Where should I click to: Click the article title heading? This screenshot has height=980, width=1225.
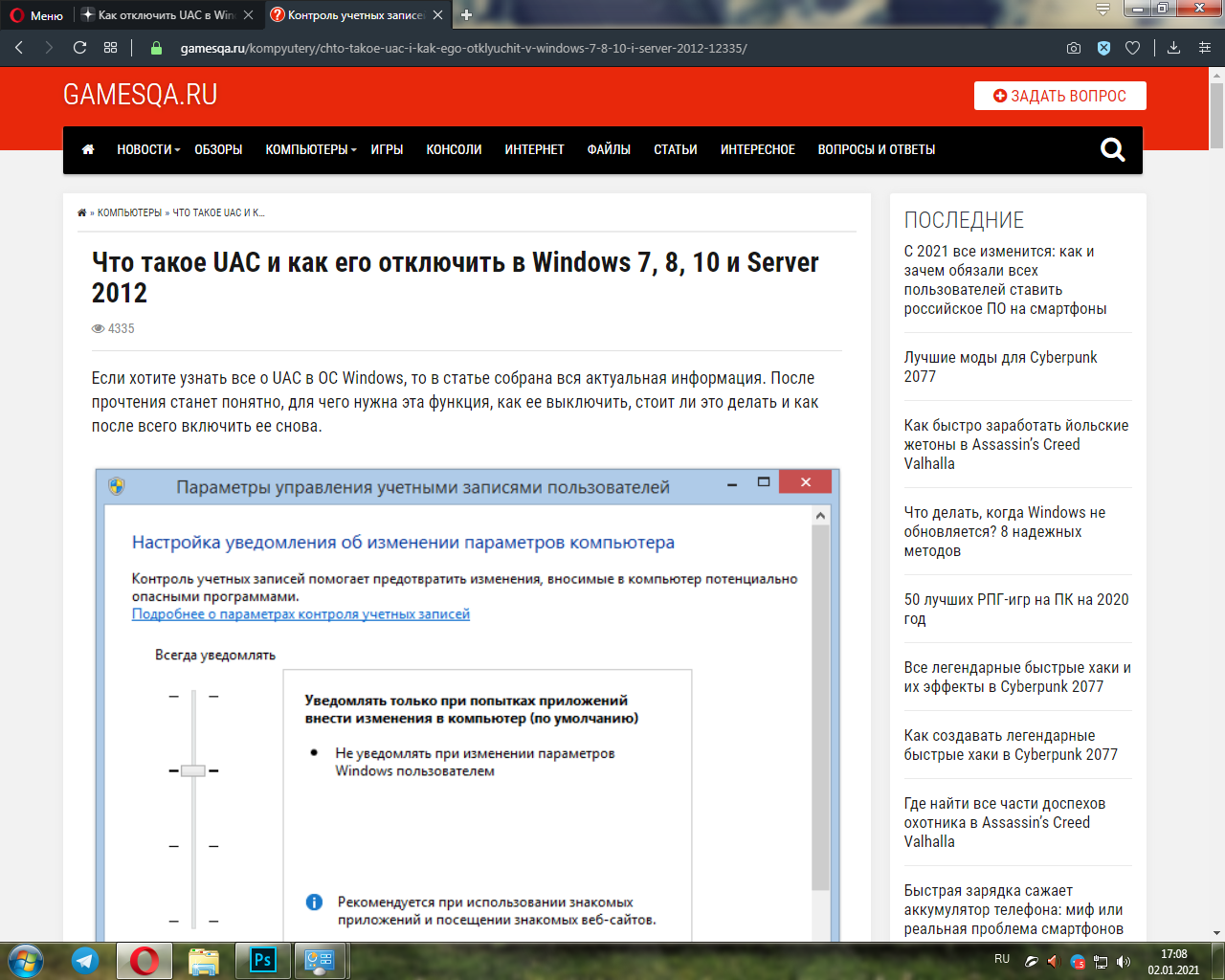coord(456,278)
